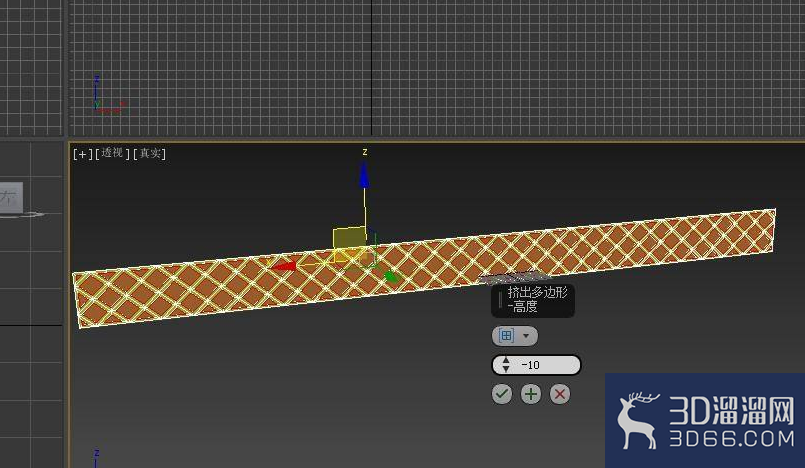Confirm the extrude with the green checkmark
The image size is (805, 468).
point(502,394)
